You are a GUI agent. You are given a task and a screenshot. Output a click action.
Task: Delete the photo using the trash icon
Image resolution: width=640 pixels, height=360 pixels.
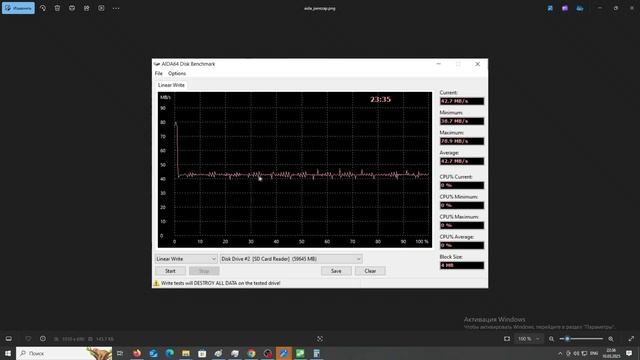click(57, 8)
